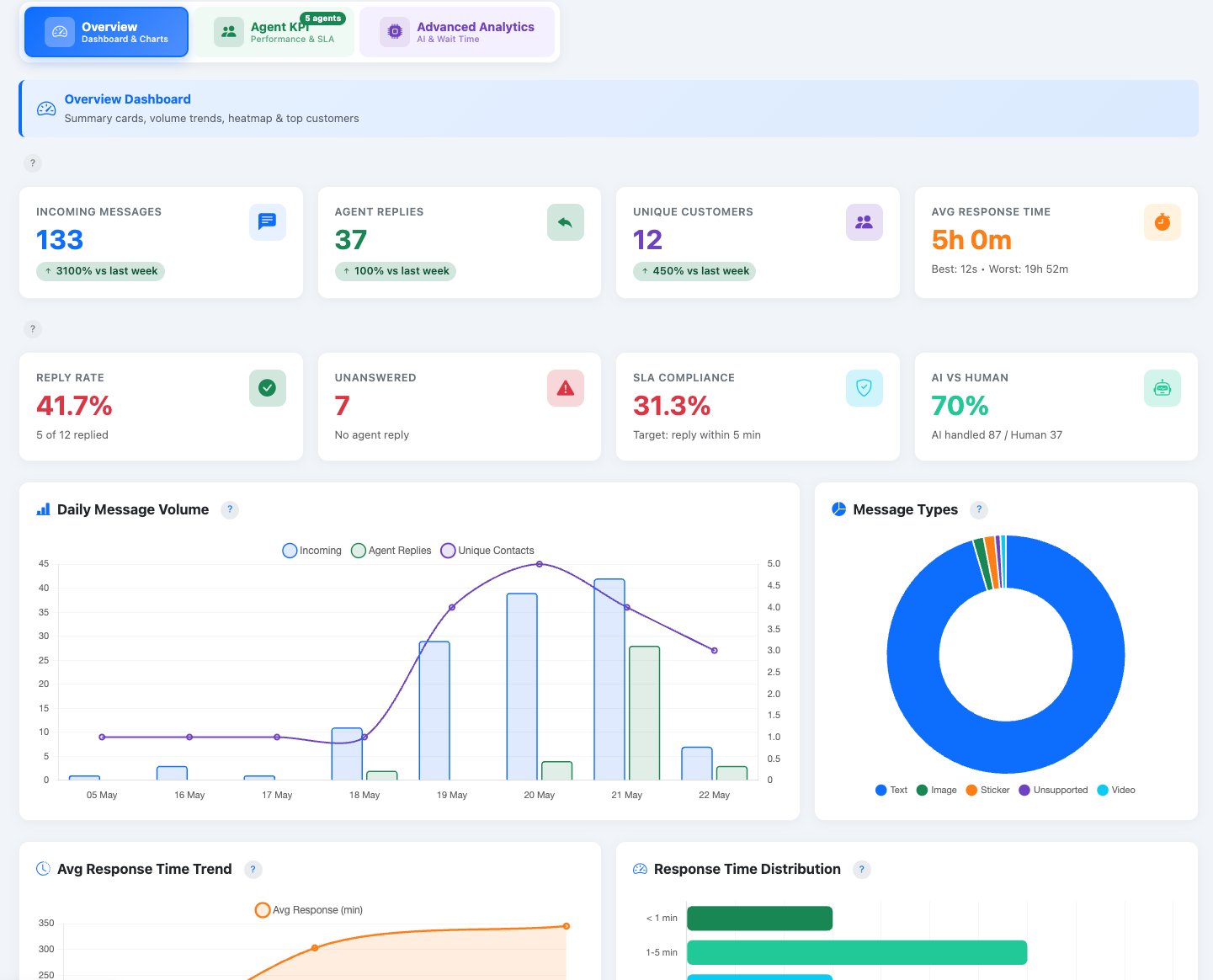1213x980 pixels.
Task: Click the 19 May incoming bar
Action: (434, 711)
